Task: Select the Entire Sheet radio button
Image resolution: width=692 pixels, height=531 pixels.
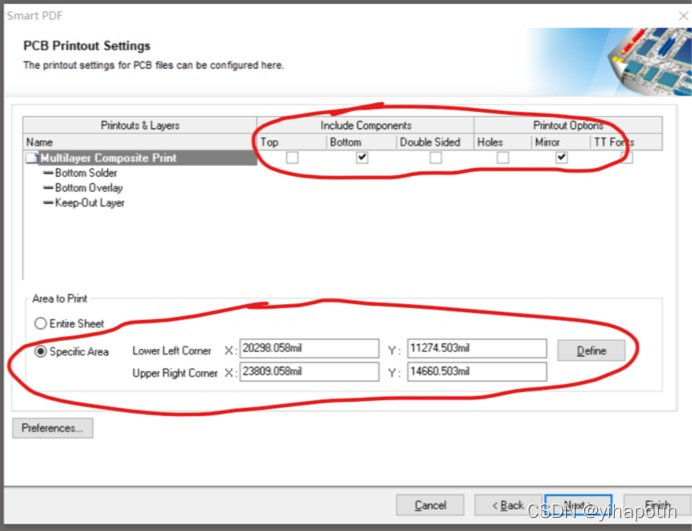Action: 40,324
